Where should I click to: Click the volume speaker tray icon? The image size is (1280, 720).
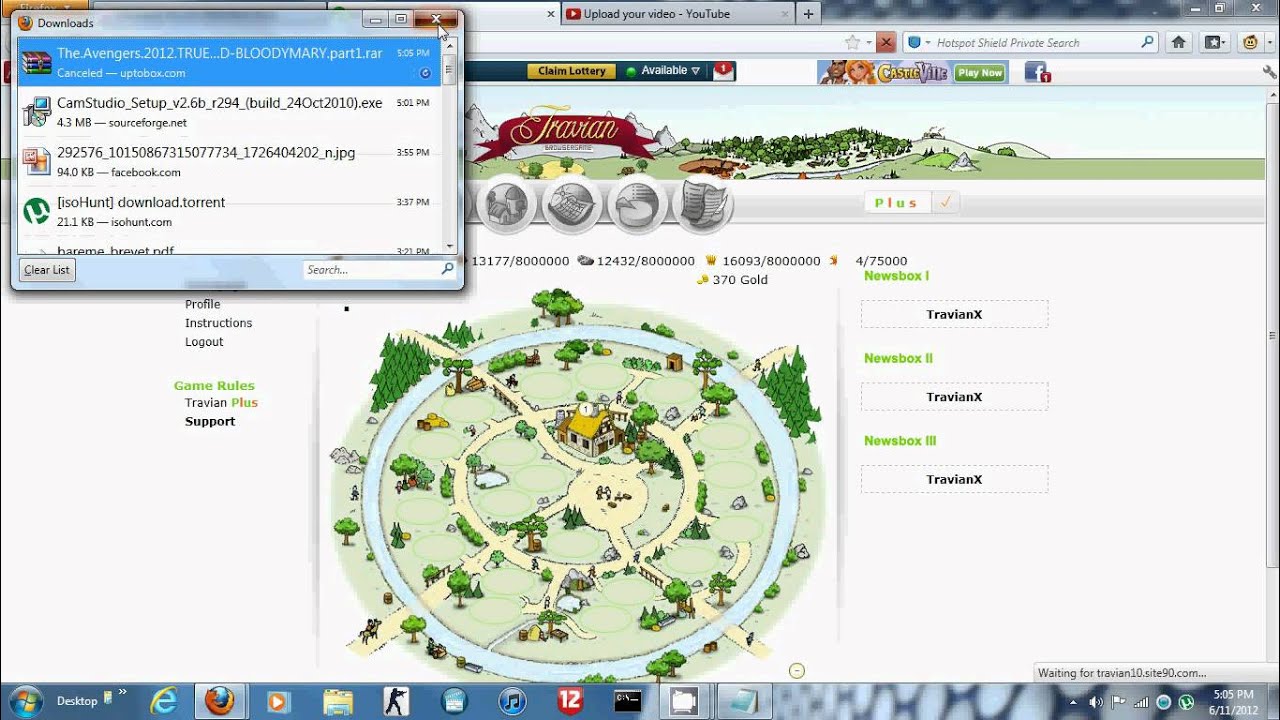[x=1097, y=701]
